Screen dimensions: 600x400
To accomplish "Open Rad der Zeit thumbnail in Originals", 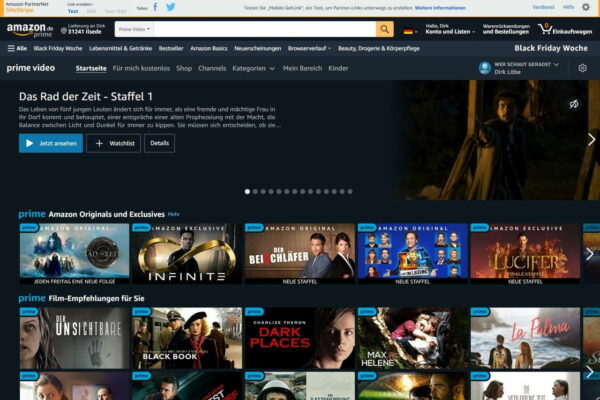I will click(x=74, y=254).
